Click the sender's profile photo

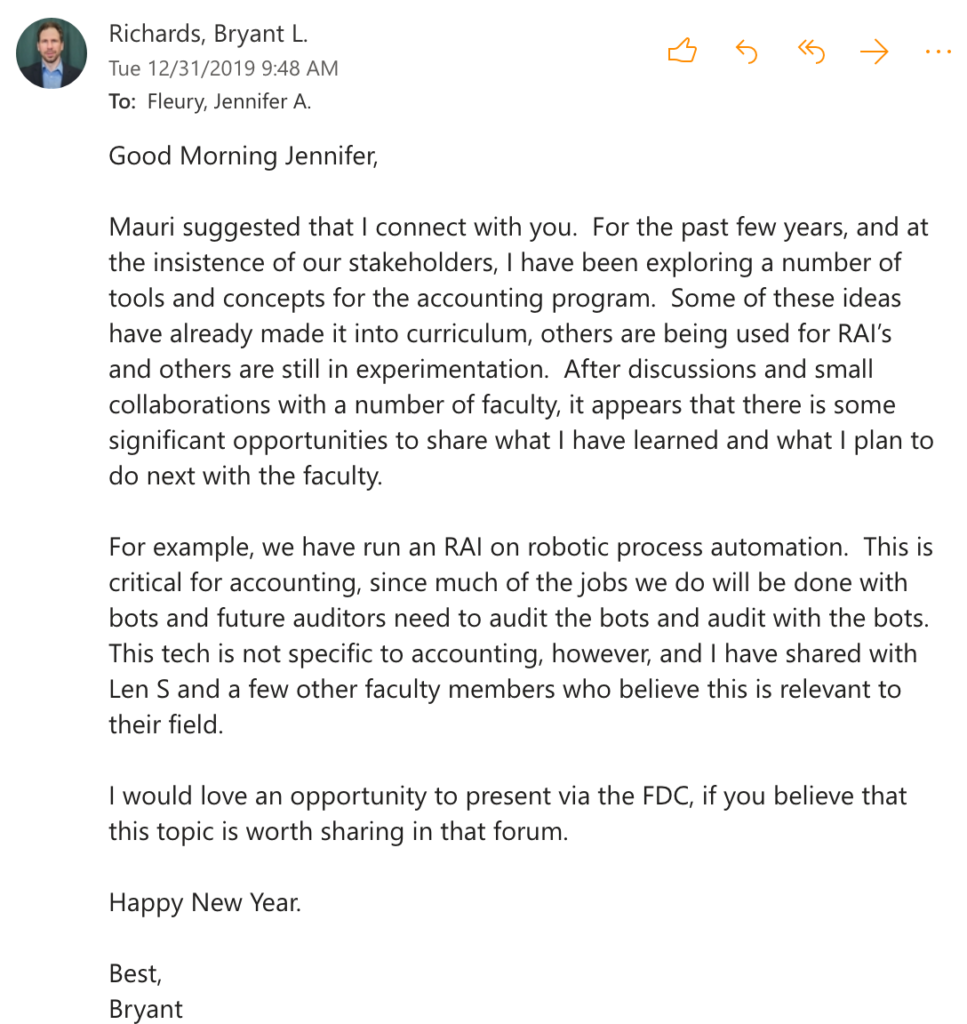pos(51,53)
